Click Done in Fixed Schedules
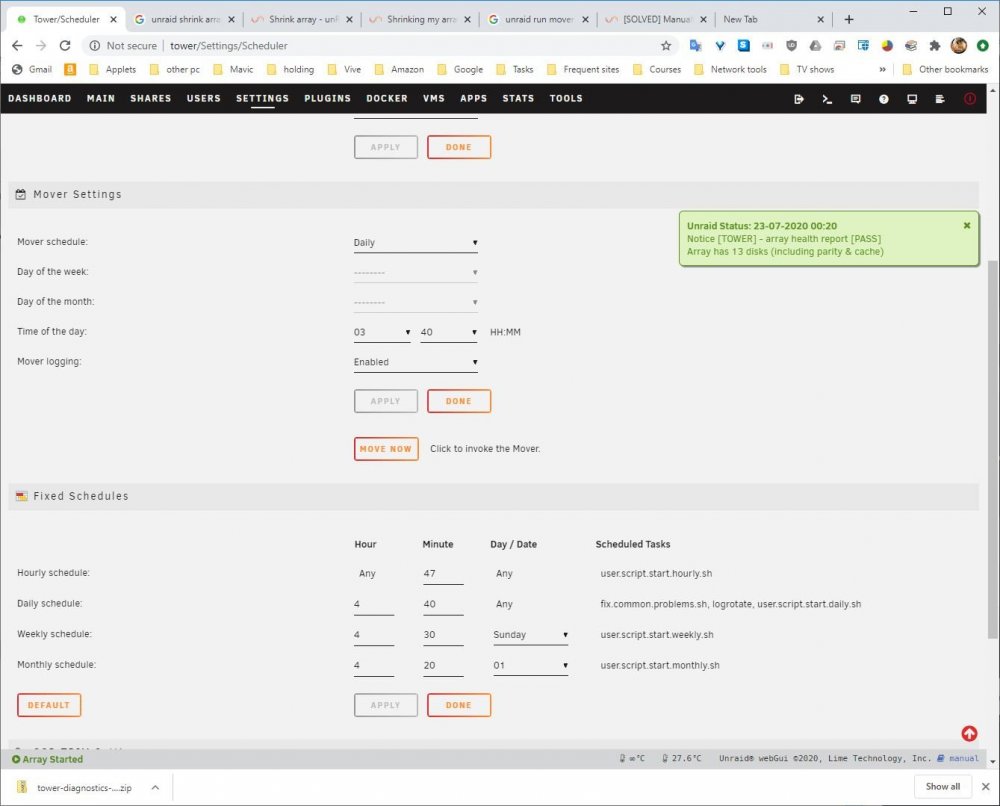 click(459, 705)
